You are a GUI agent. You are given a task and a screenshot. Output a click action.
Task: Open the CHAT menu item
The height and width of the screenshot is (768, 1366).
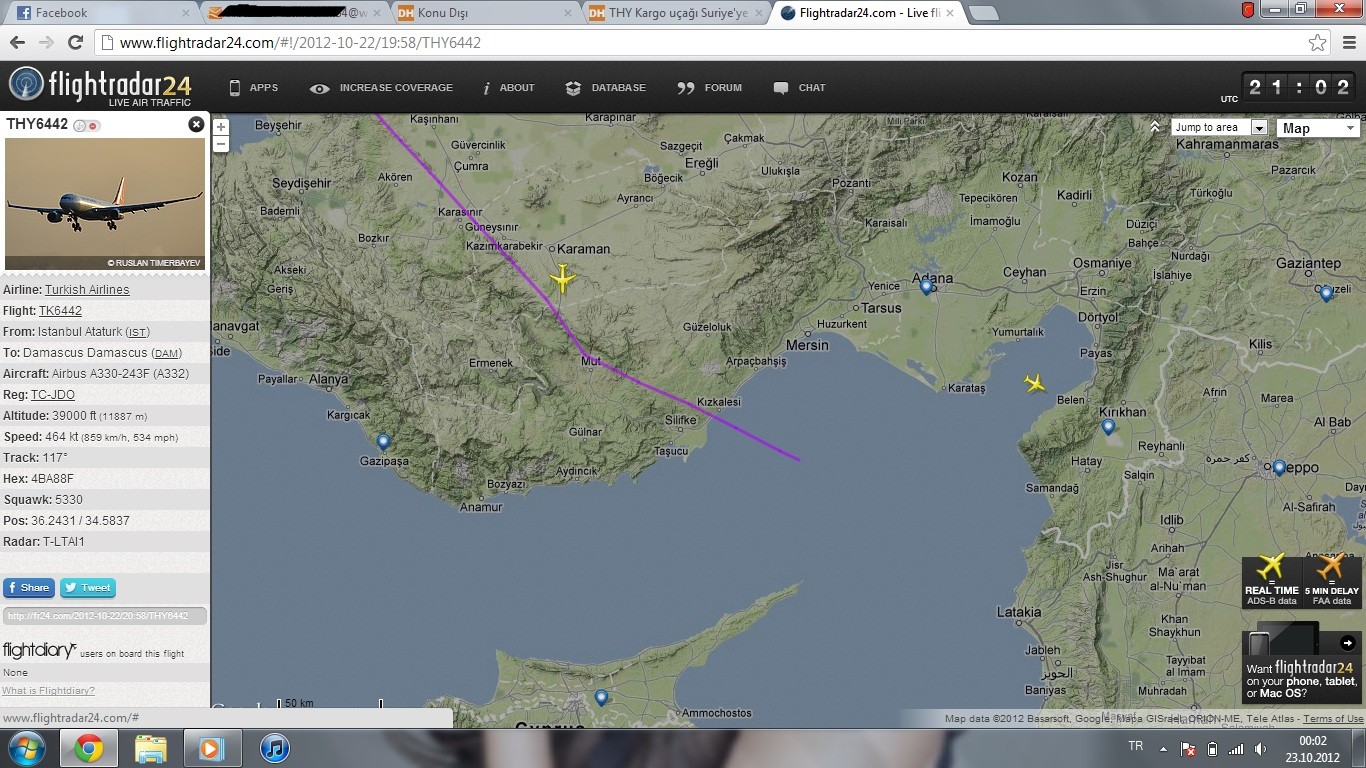pyautogui.click(x=799, y=88)
